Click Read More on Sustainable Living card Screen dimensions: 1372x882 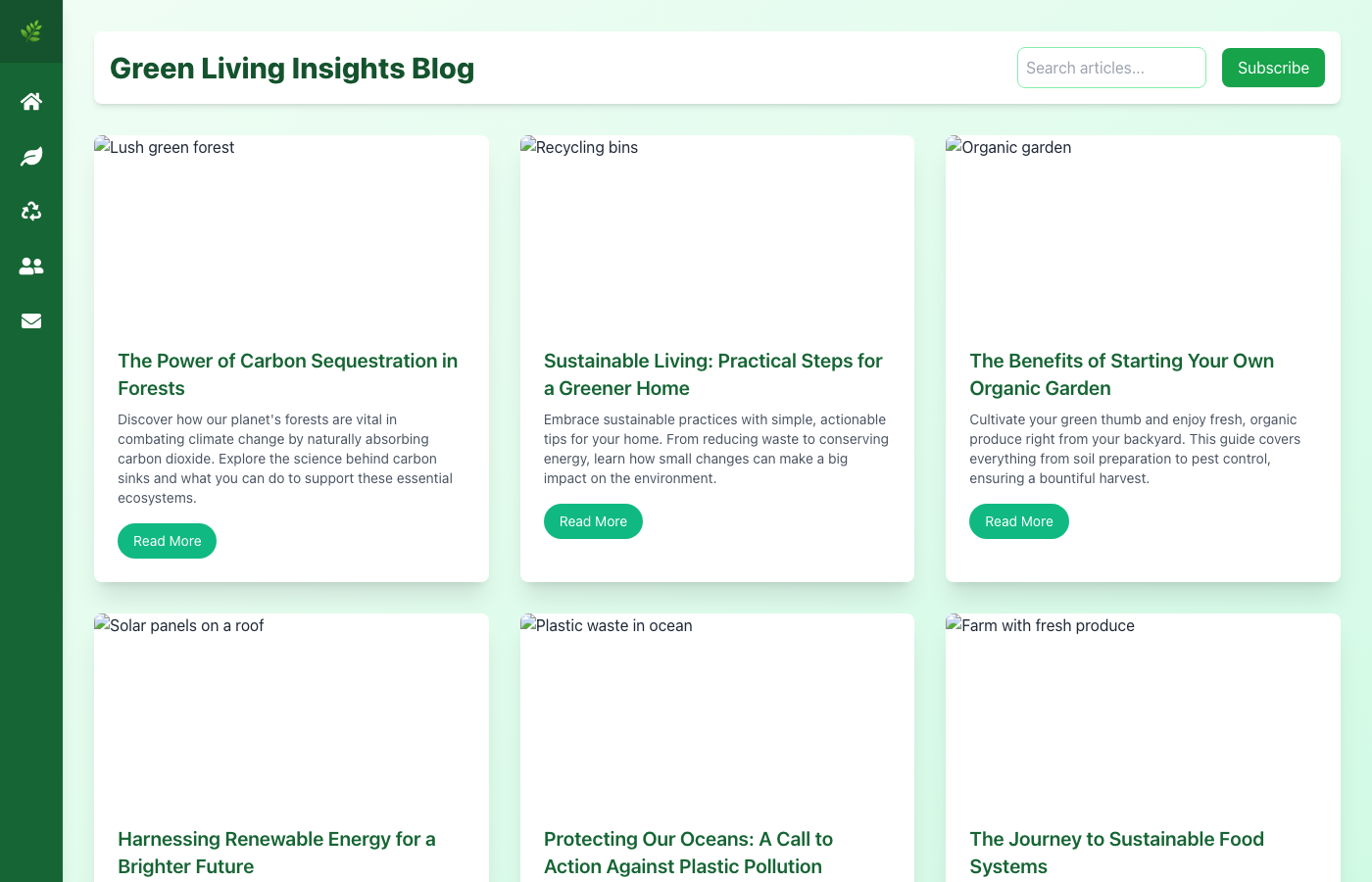[593, 520]
